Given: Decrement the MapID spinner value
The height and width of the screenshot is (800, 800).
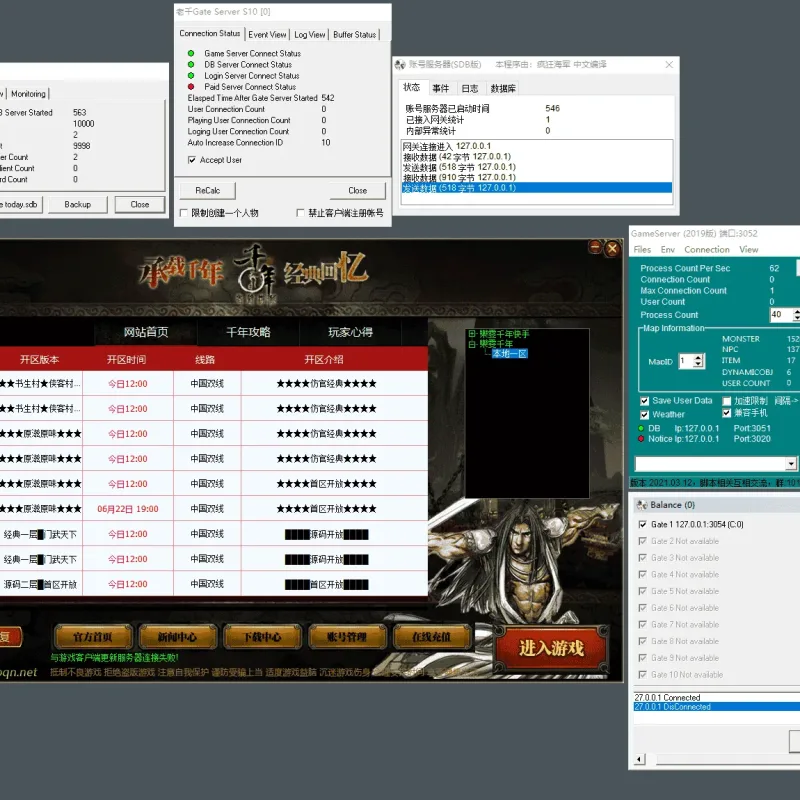Looking at the screenshot, I should point(699,365).
